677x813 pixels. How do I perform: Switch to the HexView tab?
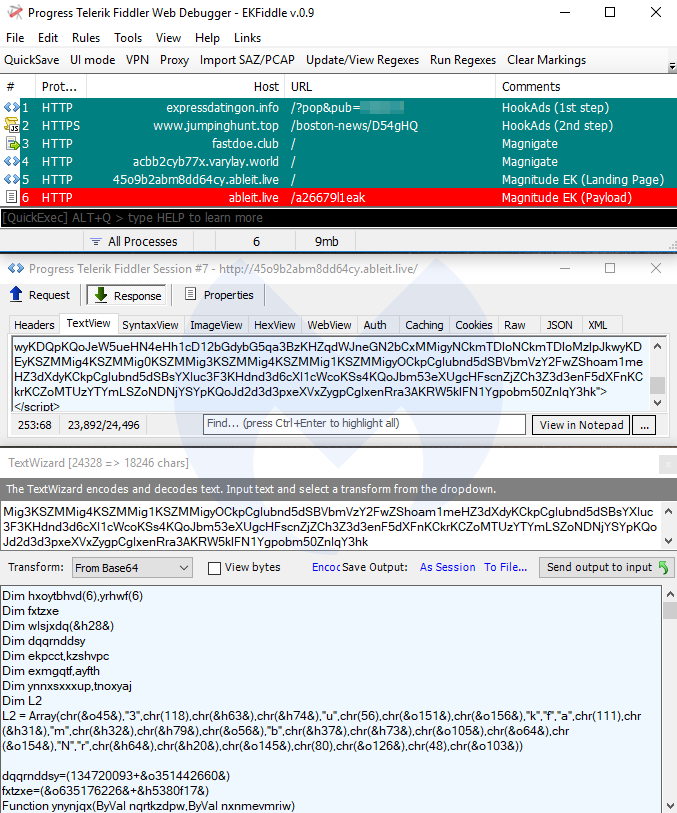click(274, 325)
